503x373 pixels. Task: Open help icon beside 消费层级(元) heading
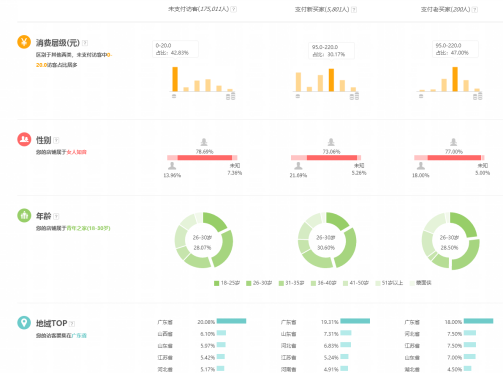point(85,43)
